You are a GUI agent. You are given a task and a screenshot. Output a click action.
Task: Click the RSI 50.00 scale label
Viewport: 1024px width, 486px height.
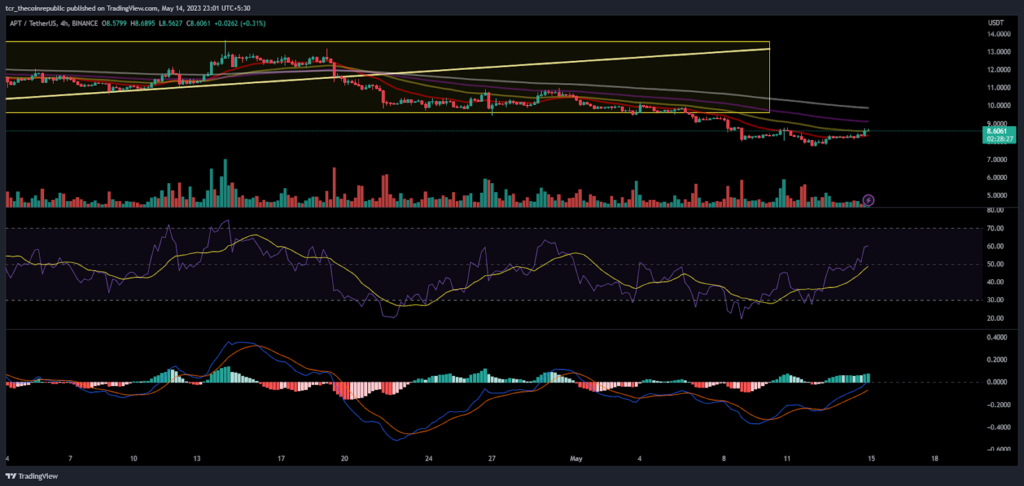(x=997, y=265)
